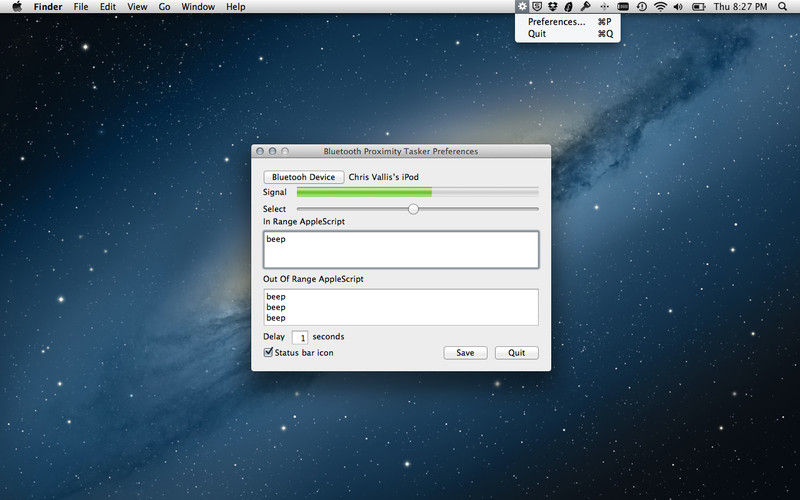Click into the In Range AppleScript field
Image resolution: width=800 pixels, height=500 pixels.
[401, 249]
